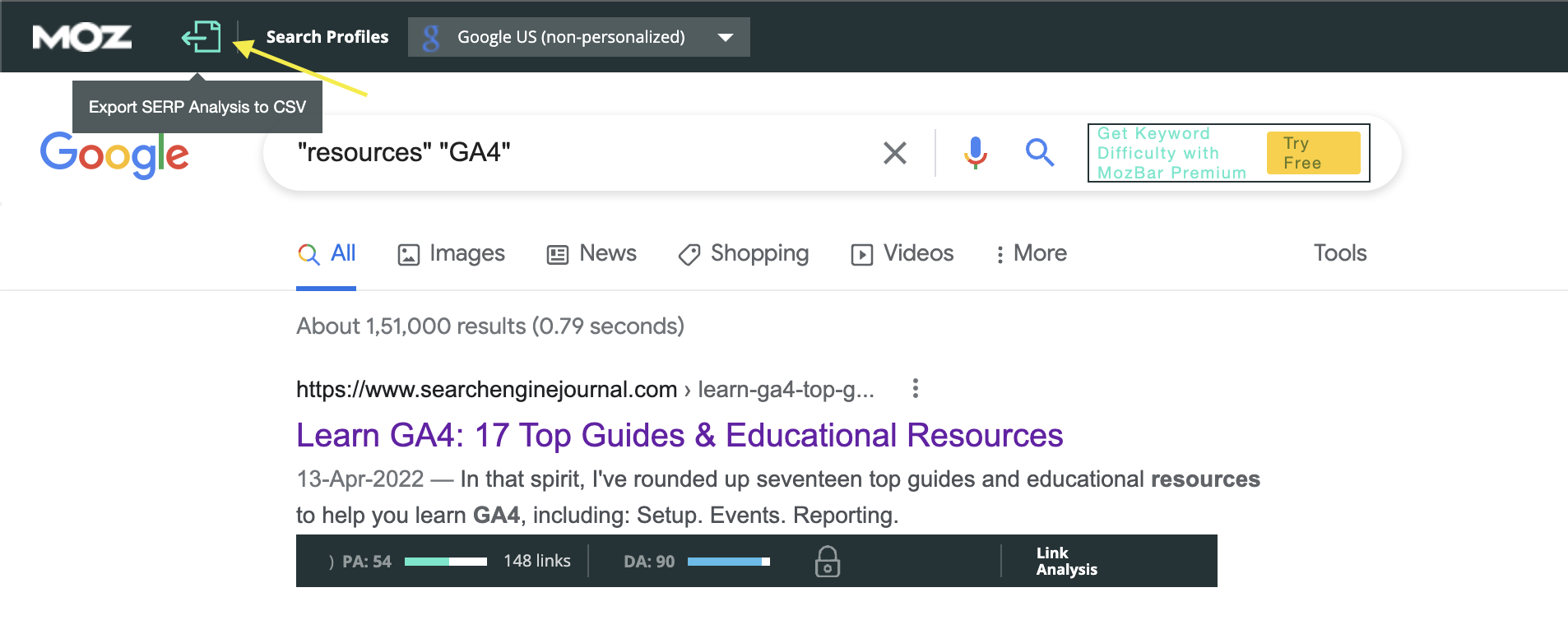Switch to the Videos tab
This screenshot has width=1568, height=620.
(x=902, y=253)
